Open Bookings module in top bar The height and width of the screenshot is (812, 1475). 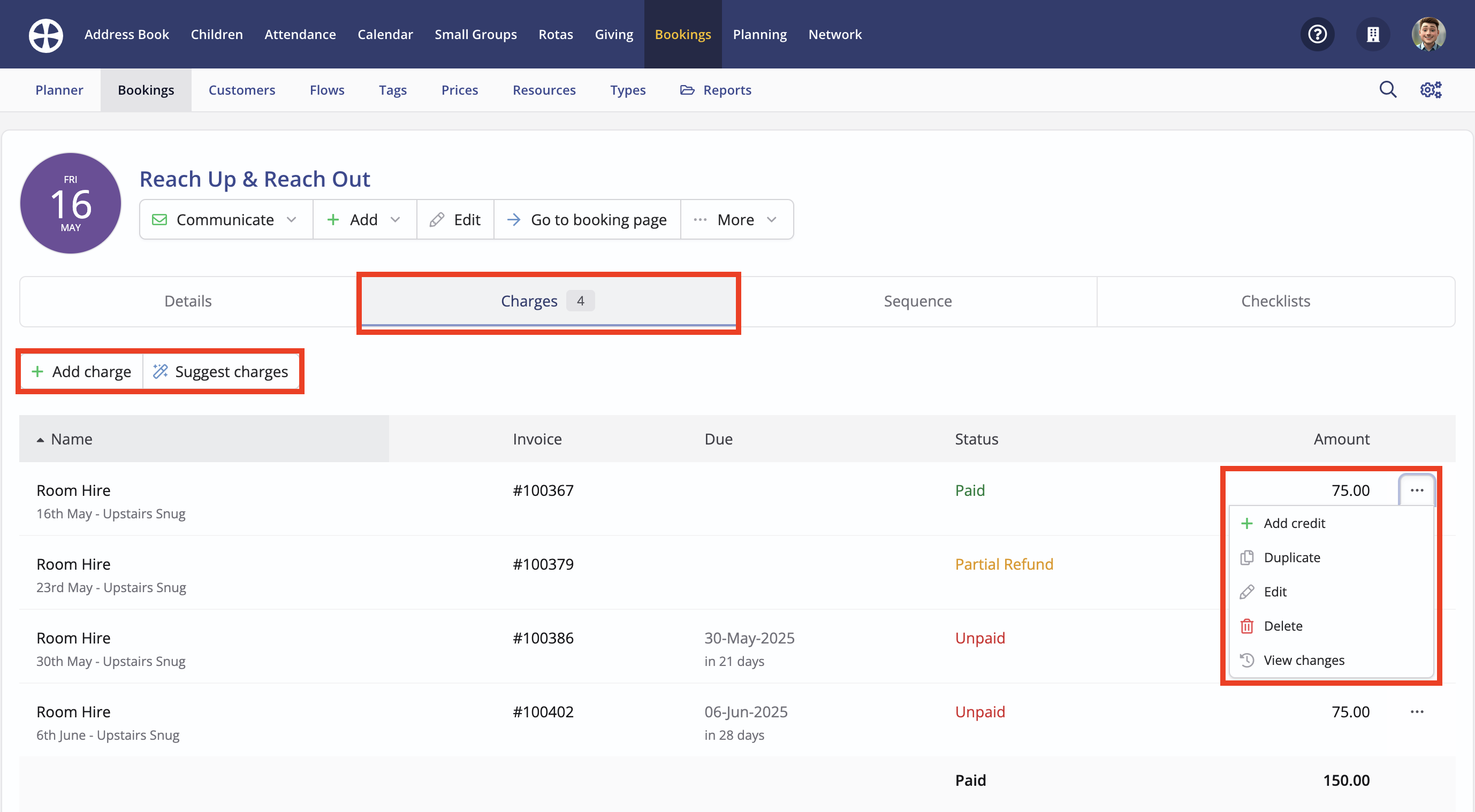click(x=682, y=34)
